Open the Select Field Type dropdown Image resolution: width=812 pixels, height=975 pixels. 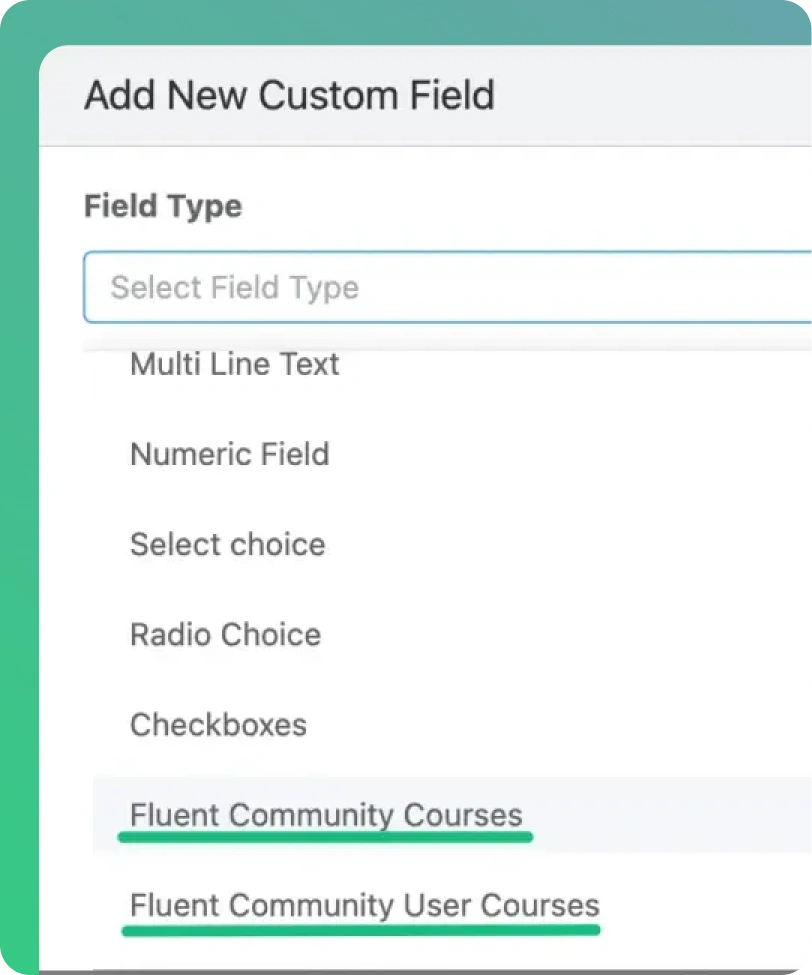click(447, 287)
